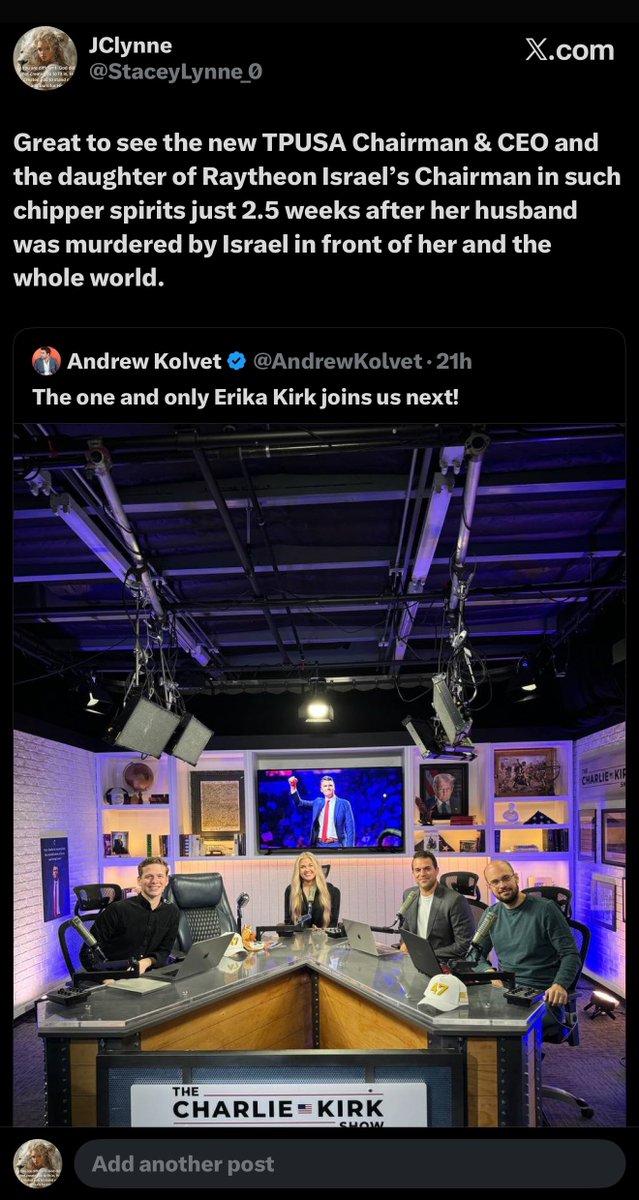
Task: Click the blue verified badge
Action: 238,361
